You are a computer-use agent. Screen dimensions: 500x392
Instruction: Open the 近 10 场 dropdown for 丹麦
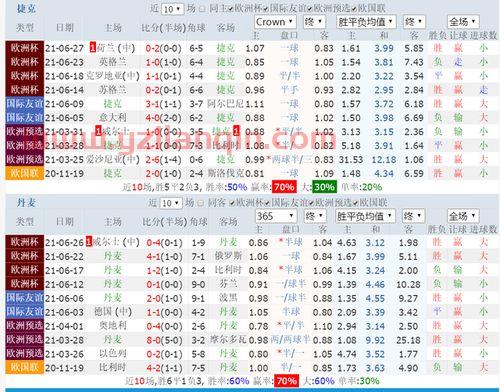(171, 203)
